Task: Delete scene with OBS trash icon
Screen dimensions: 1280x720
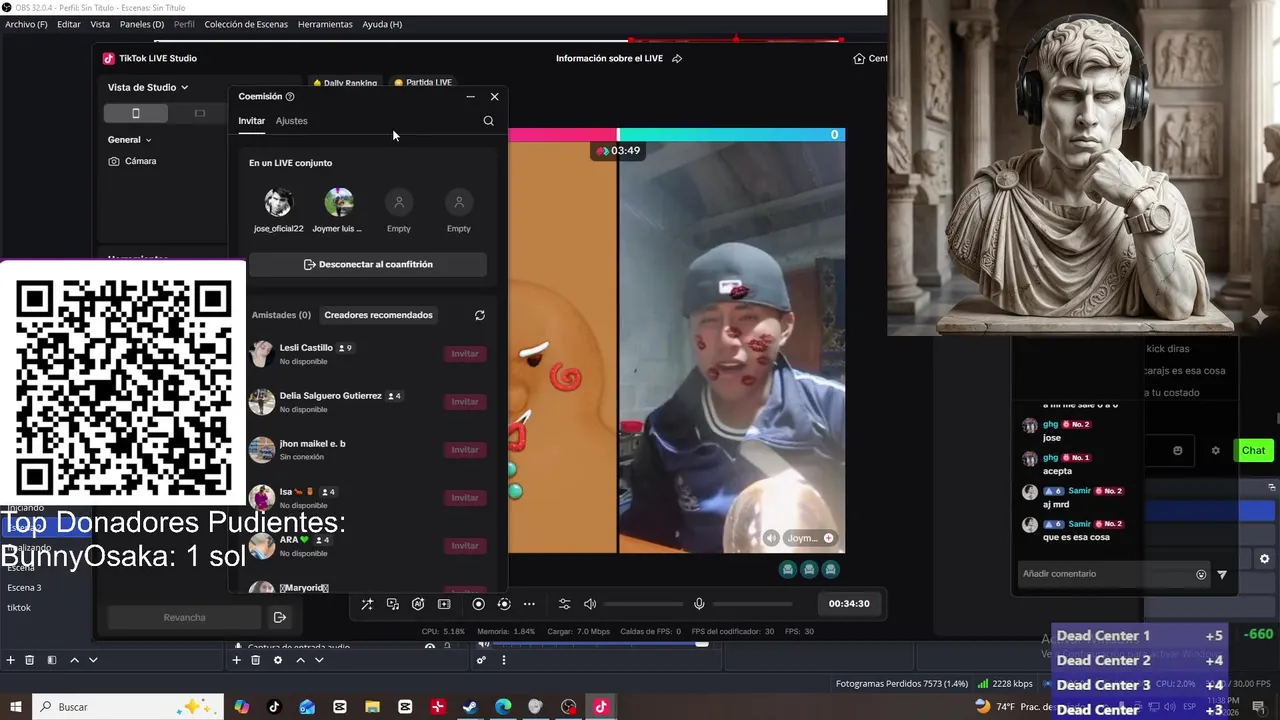Action: tap(30, 660)
